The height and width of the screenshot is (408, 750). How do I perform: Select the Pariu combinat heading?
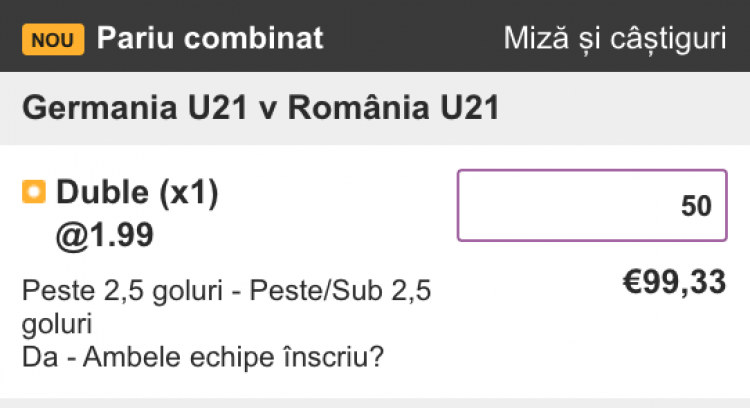(x=210, y=39)
